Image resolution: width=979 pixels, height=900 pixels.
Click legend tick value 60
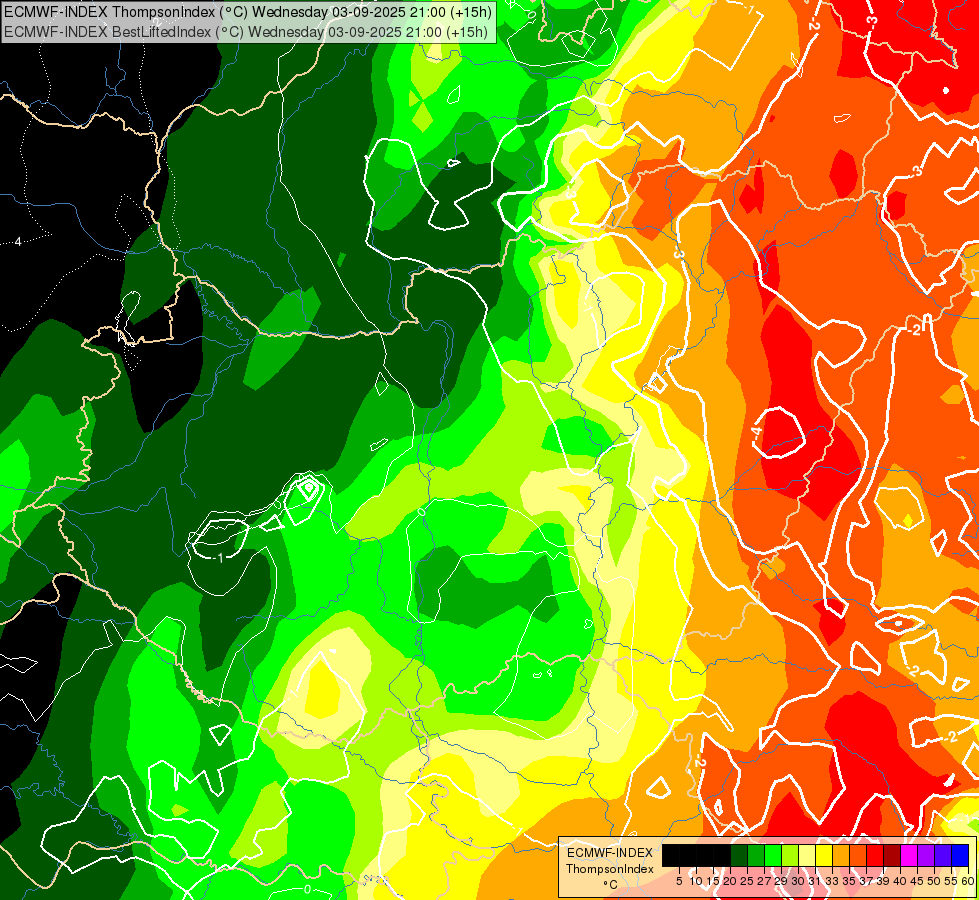click(x=968, y=881)
